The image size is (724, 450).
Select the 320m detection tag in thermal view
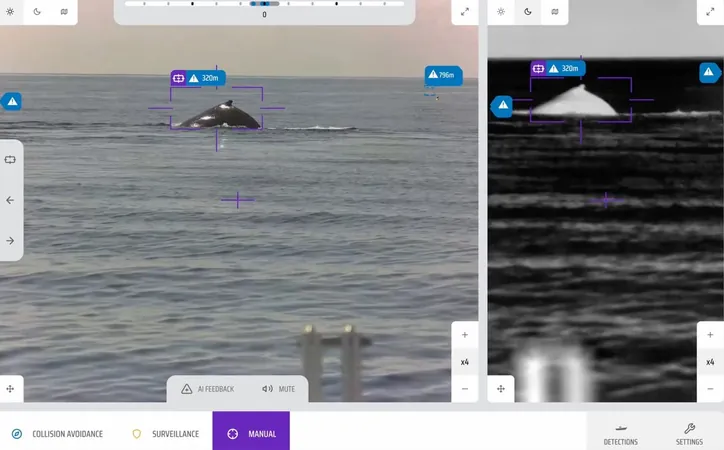point(558,68)
